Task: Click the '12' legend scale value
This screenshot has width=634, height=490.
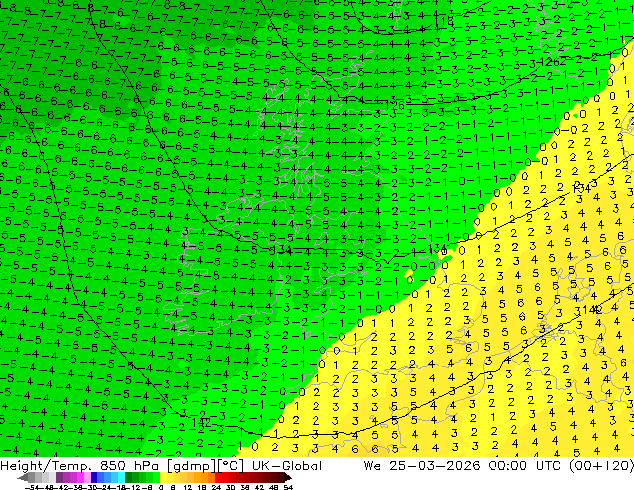Action: click(188, 487)
